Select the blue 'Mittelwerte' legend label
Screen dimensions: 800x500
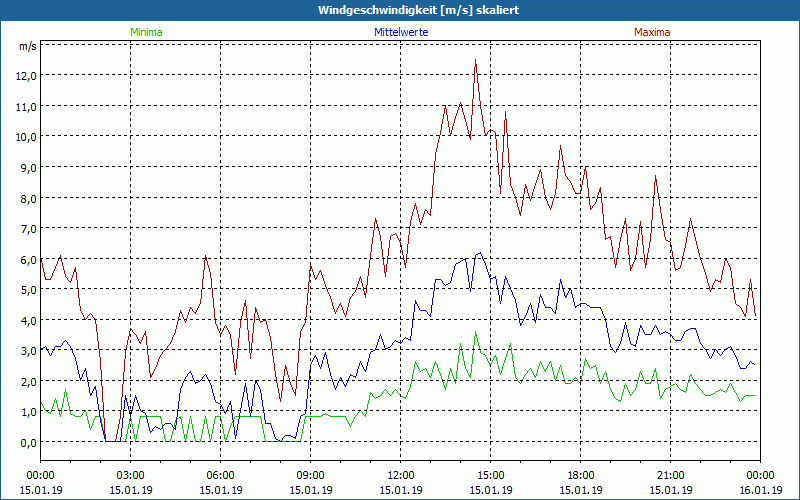pyautogui.click(x=401, y=32)
